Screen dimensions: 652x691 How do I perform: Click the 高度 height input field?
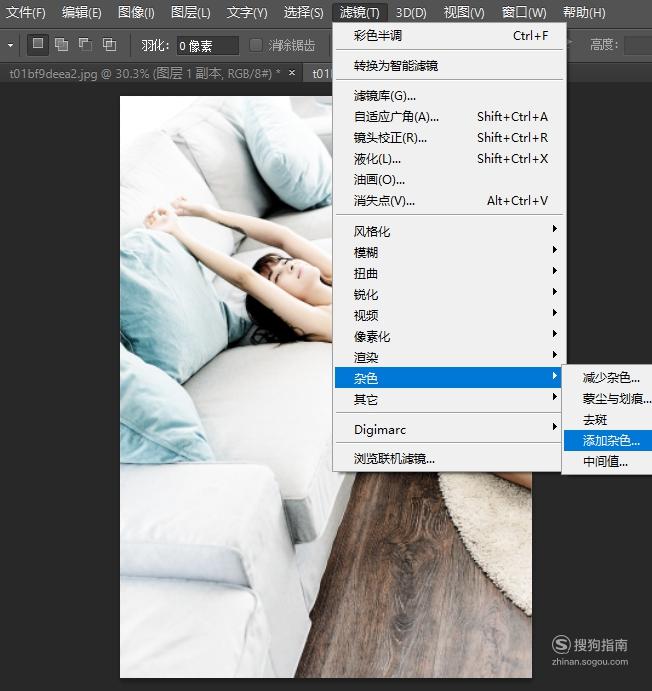[x=638, y=45]
